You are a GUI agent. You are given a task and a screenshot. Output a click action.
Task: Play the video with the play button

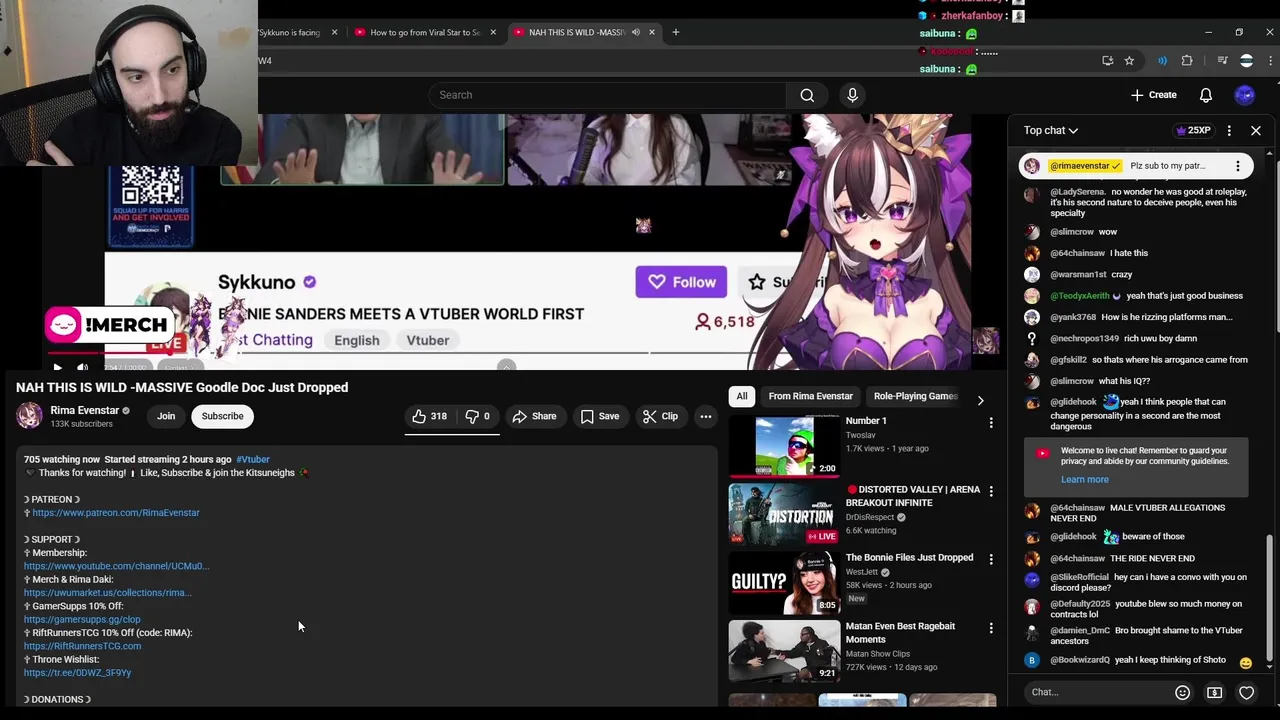(57, 367)
